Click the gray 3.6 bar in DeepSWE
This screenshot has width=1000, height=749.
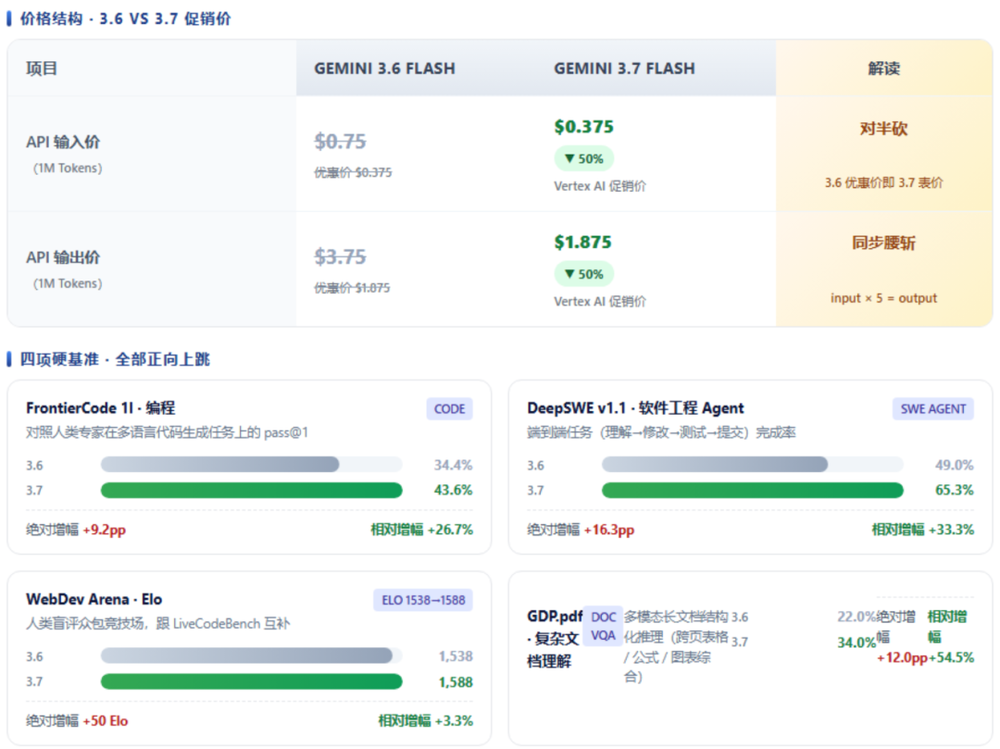(715, 464)
